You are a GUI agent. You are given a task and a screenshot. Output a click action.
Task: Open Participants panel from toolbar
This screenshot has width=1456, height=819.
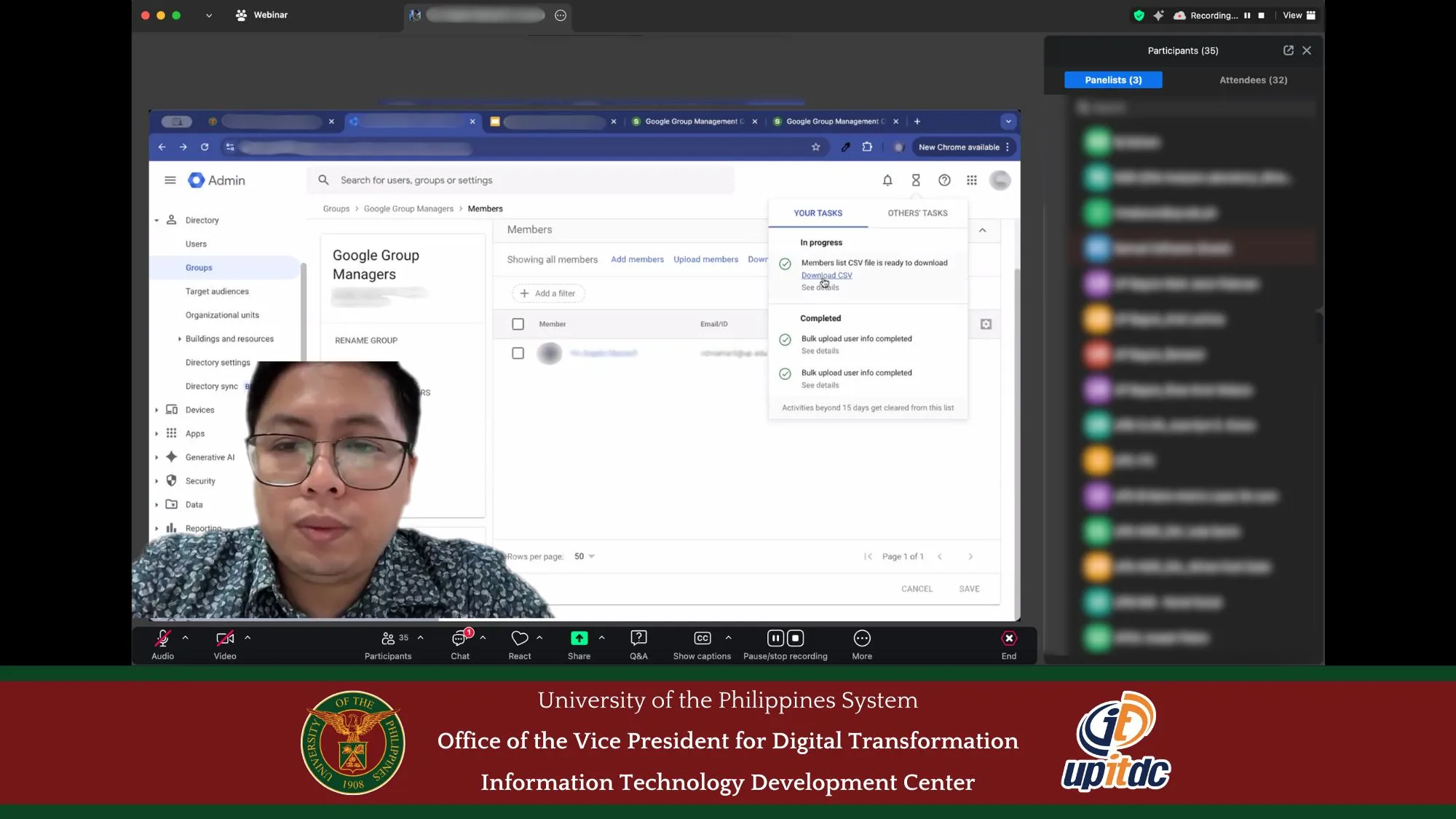point(388,644)
